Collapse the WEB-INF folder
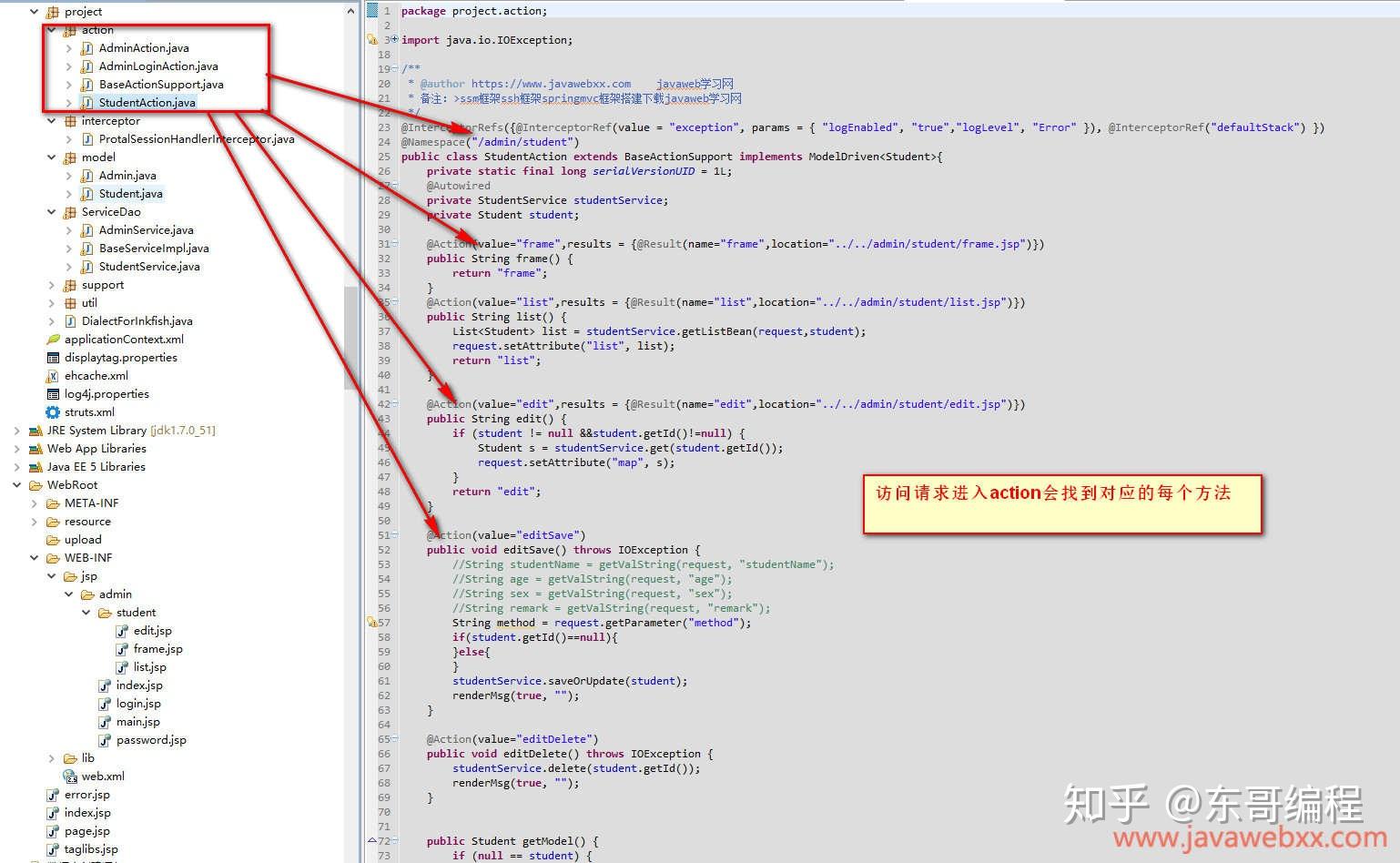The width and height of the screenshot is (1400, 863). (x=35, y=558)
